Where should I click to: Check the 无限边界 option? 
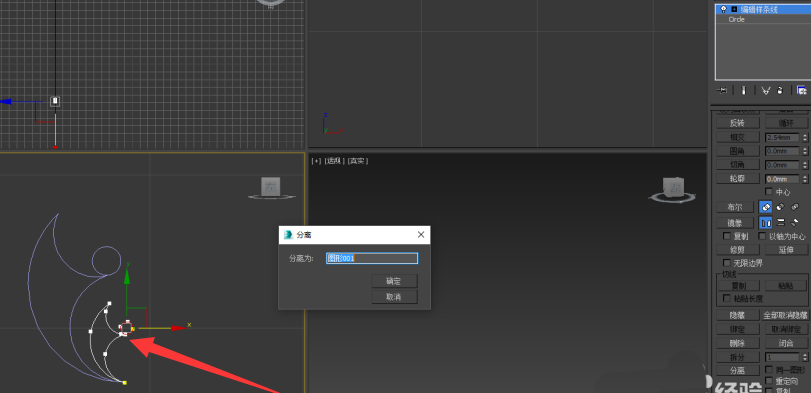pyautogui.click(x=727, y=263)
